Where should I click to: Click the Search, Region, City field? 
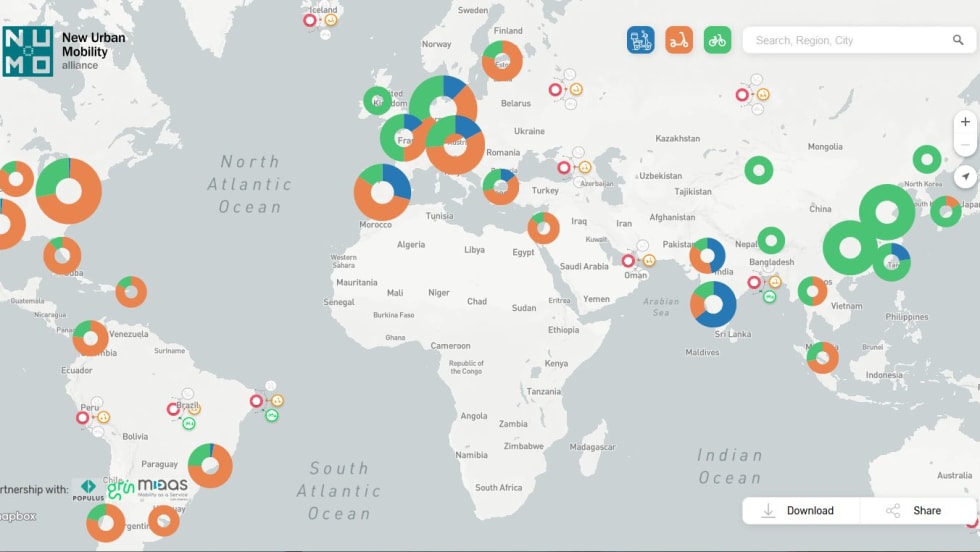click(845, 41)
